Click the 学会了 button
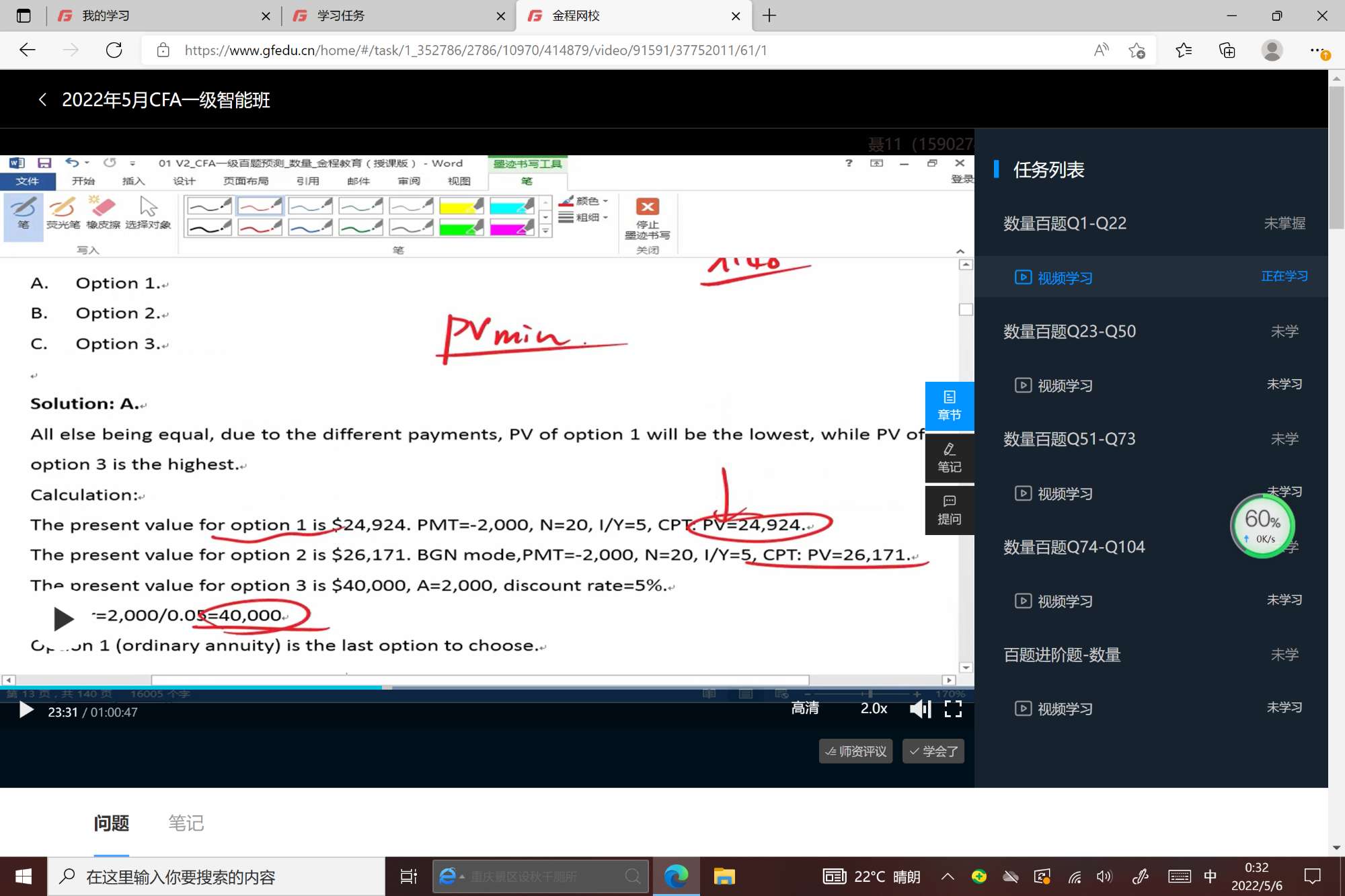 click(x=933, y=751)
